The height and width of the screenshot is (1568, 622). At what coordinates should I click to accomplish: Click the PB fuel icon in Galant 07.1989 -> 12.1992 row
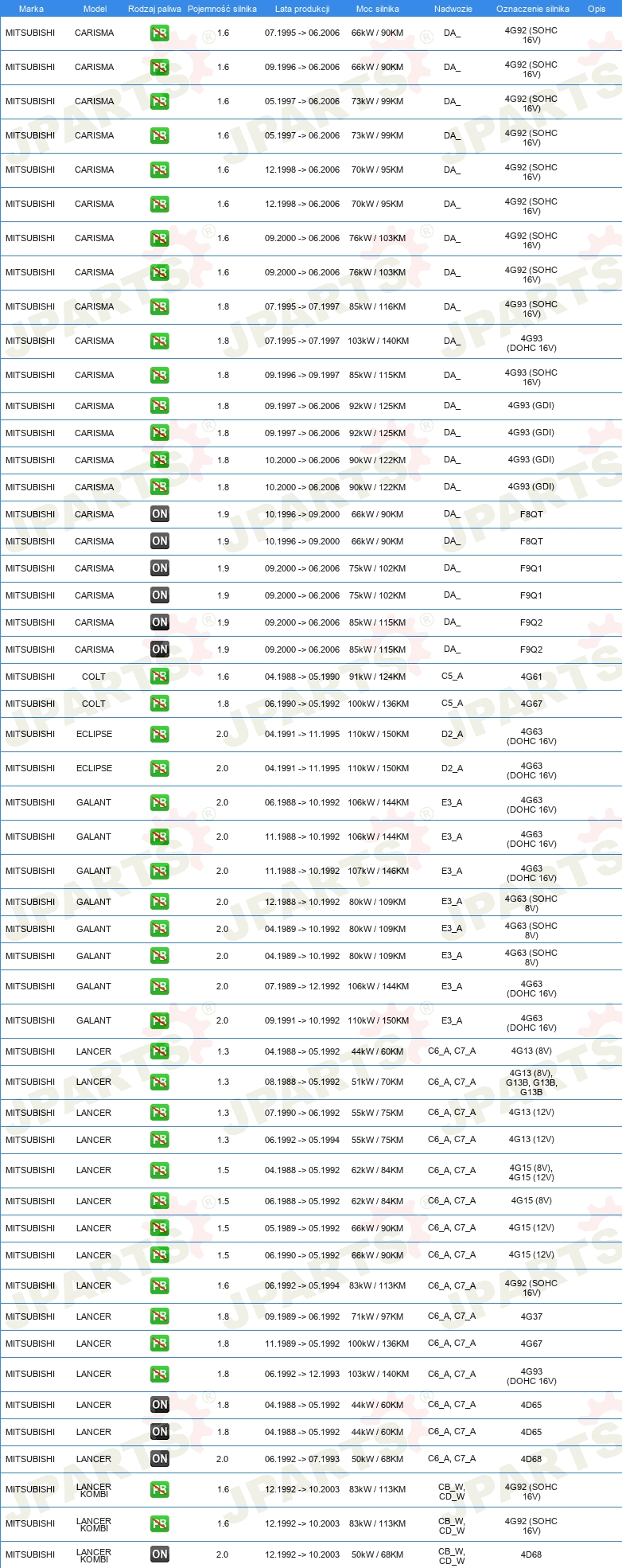point(160,987)
